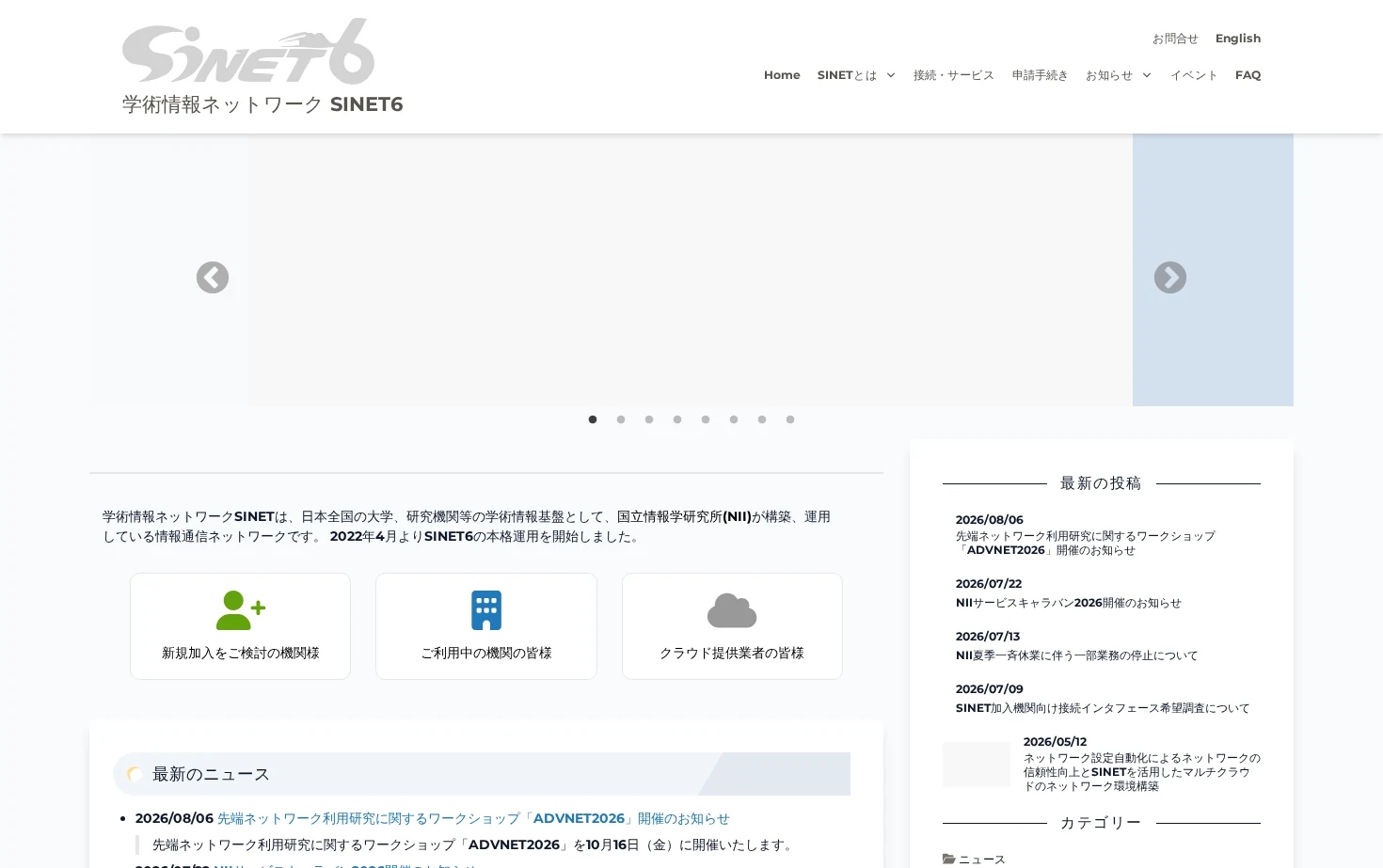Open the FAQ menu item
Image resolution: width=1383 pixels, height=868 pixels.
point(1248,75)
